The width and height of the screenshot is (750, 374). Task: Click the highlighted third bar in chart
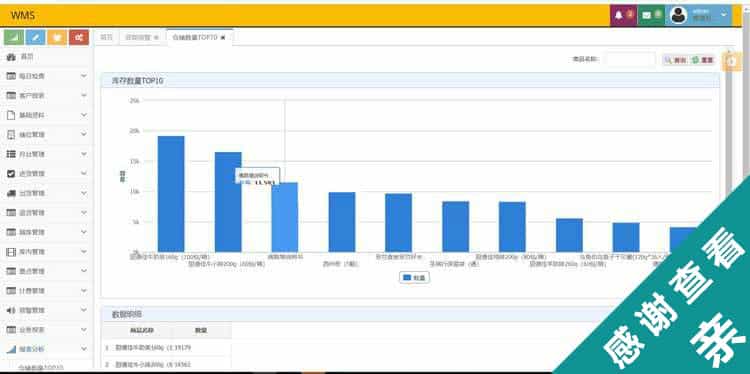click(x=285, y=217)
